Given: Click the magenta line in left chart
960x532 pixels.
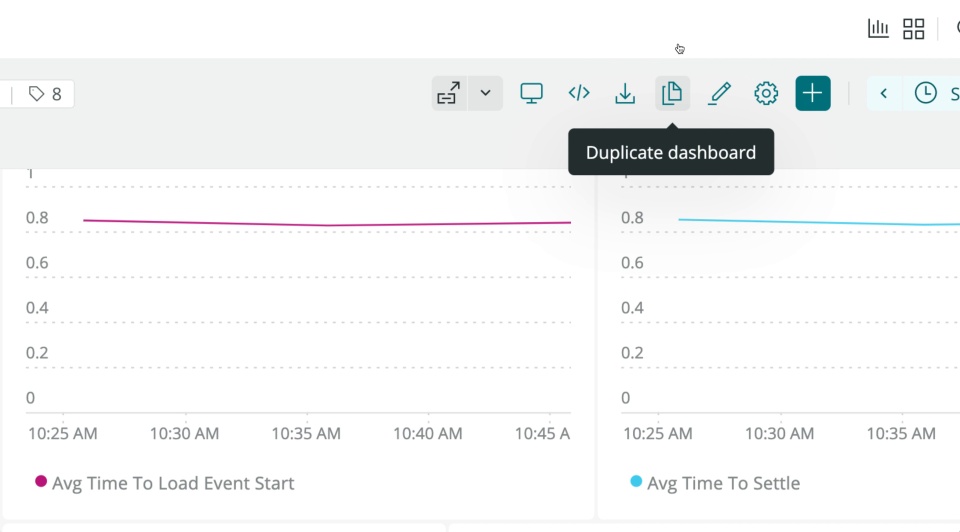Looking at the screenshot, I should click(x=328, y=224).
